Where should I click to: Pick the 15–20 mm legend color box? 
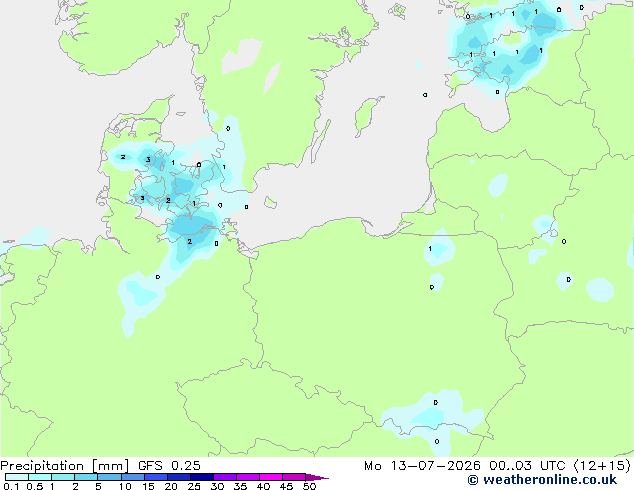point(155,477)
